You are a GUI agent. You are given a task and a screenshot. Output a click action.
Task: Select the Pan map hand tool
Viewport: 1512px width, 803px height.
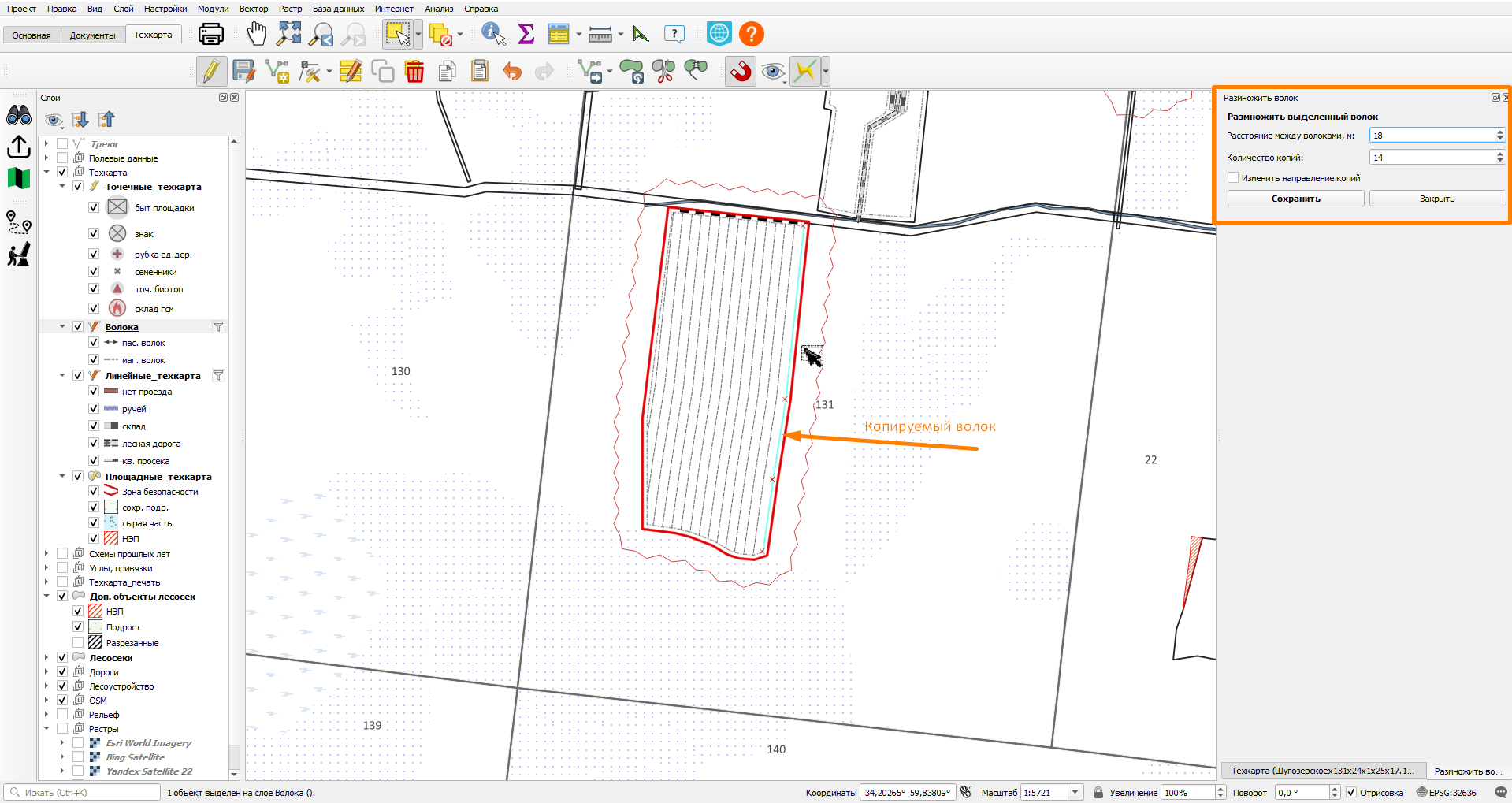click(x=256, y=34)
